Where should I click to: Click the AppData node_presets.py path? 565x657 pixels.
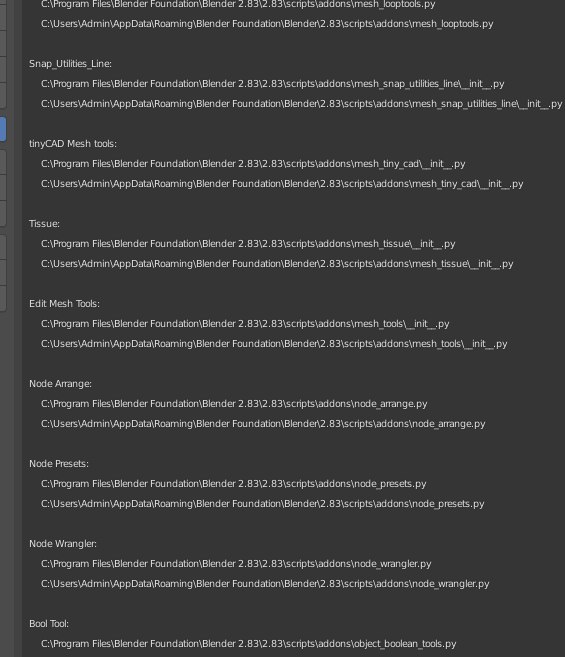click(262, 504)
